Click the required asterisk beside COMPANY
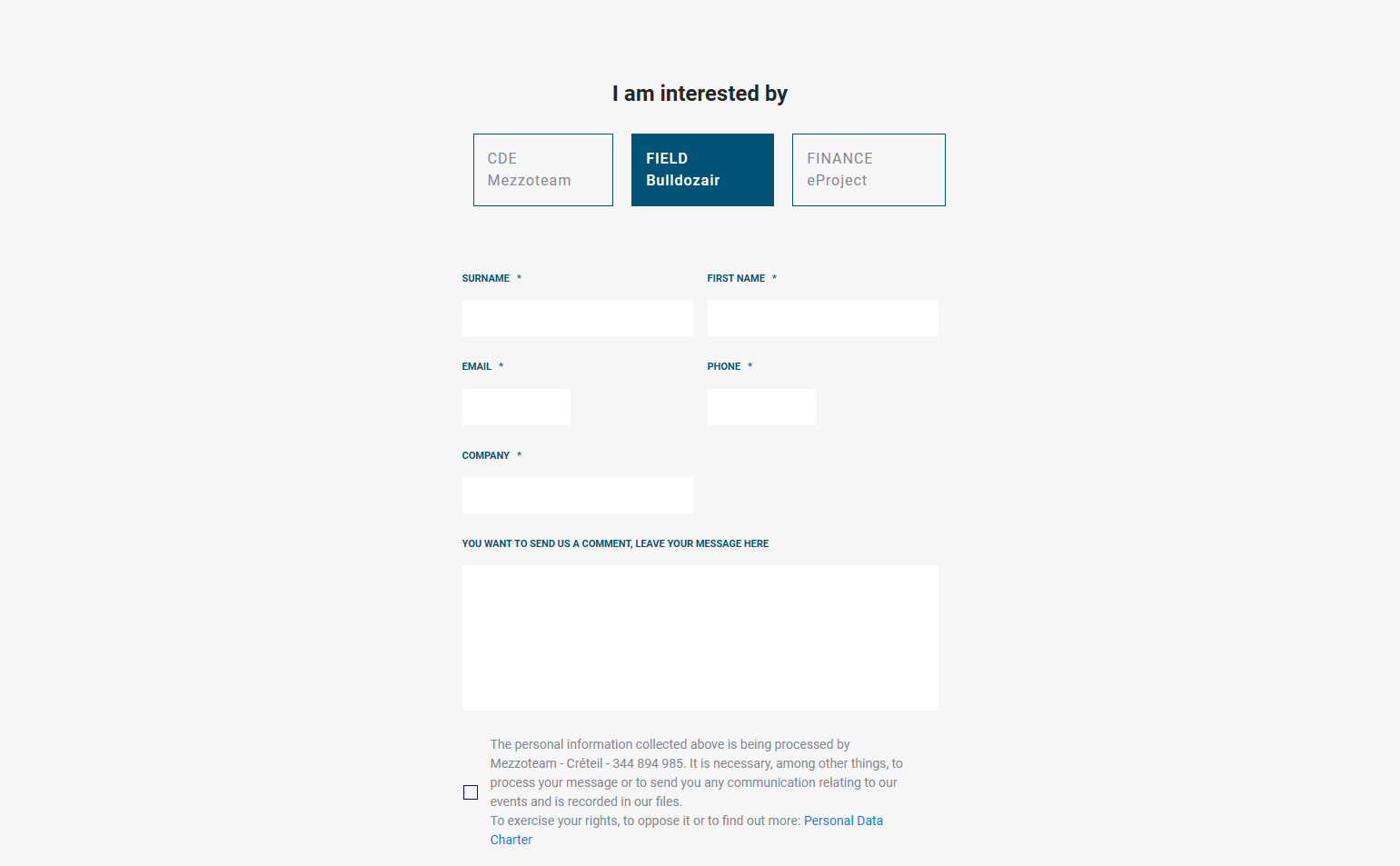 520,455
